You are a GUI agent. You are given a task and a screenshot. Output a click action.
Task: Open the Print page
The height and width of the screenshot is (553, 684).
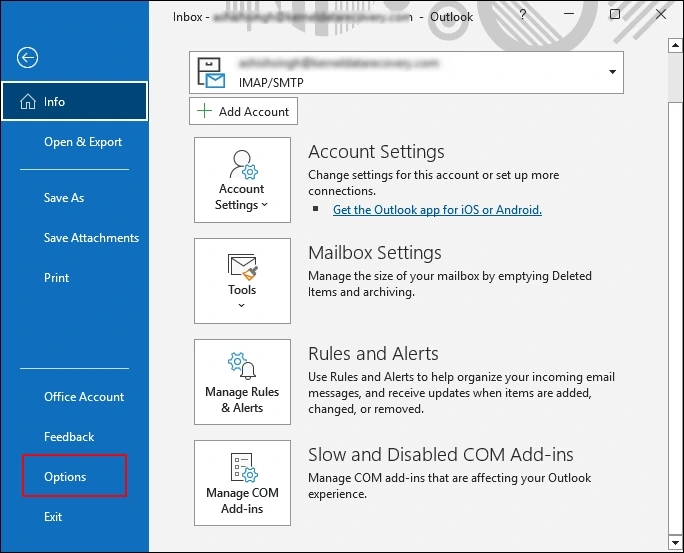[57, 278]
